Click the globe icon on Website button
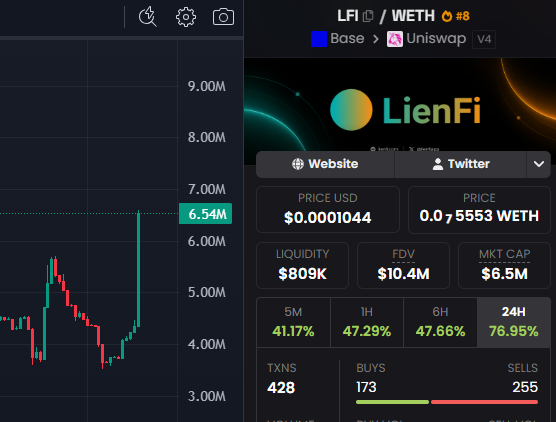556x422 pixels. pos(298,164)
